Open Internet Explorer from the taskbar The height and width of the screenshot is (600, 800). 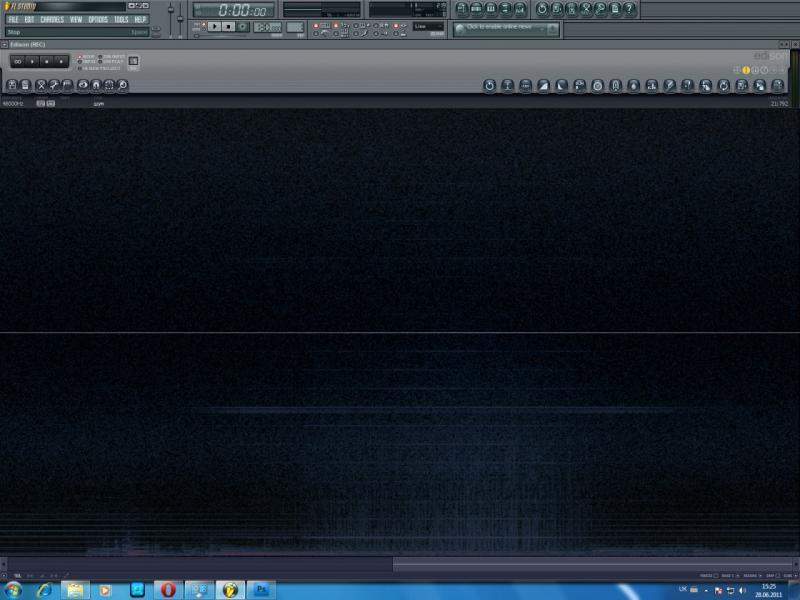coord(45,590)
